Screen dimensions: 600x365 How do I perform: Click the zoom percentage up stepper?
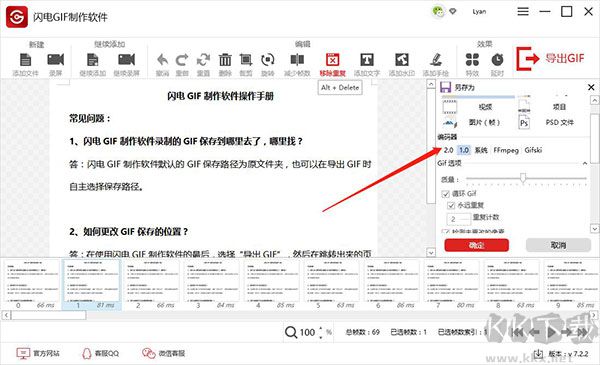[x=320, y=329]
